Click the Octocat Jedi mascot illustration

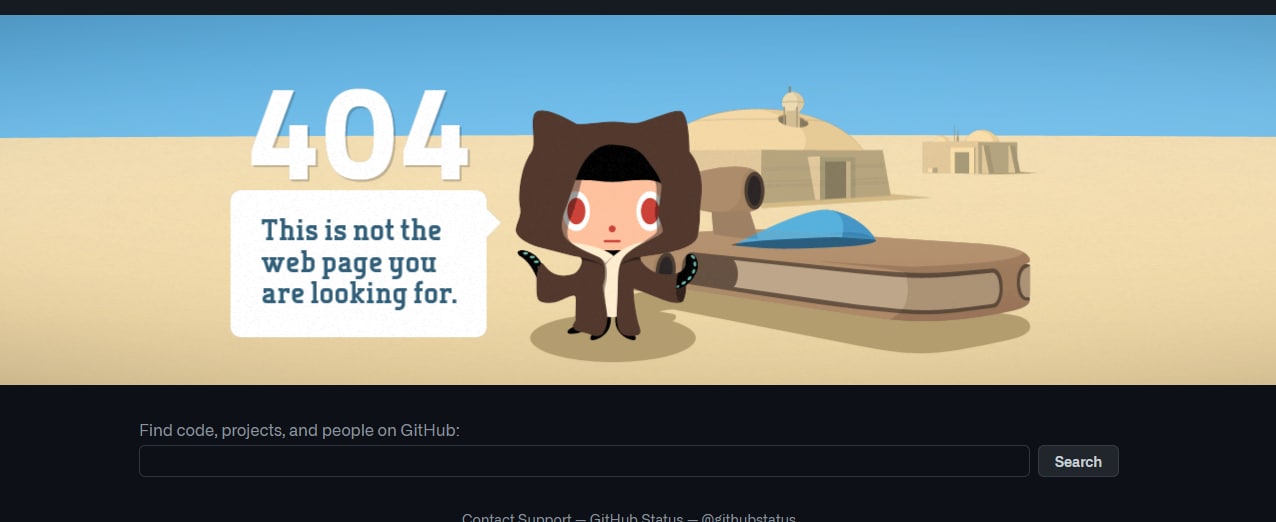click(607, 223)
